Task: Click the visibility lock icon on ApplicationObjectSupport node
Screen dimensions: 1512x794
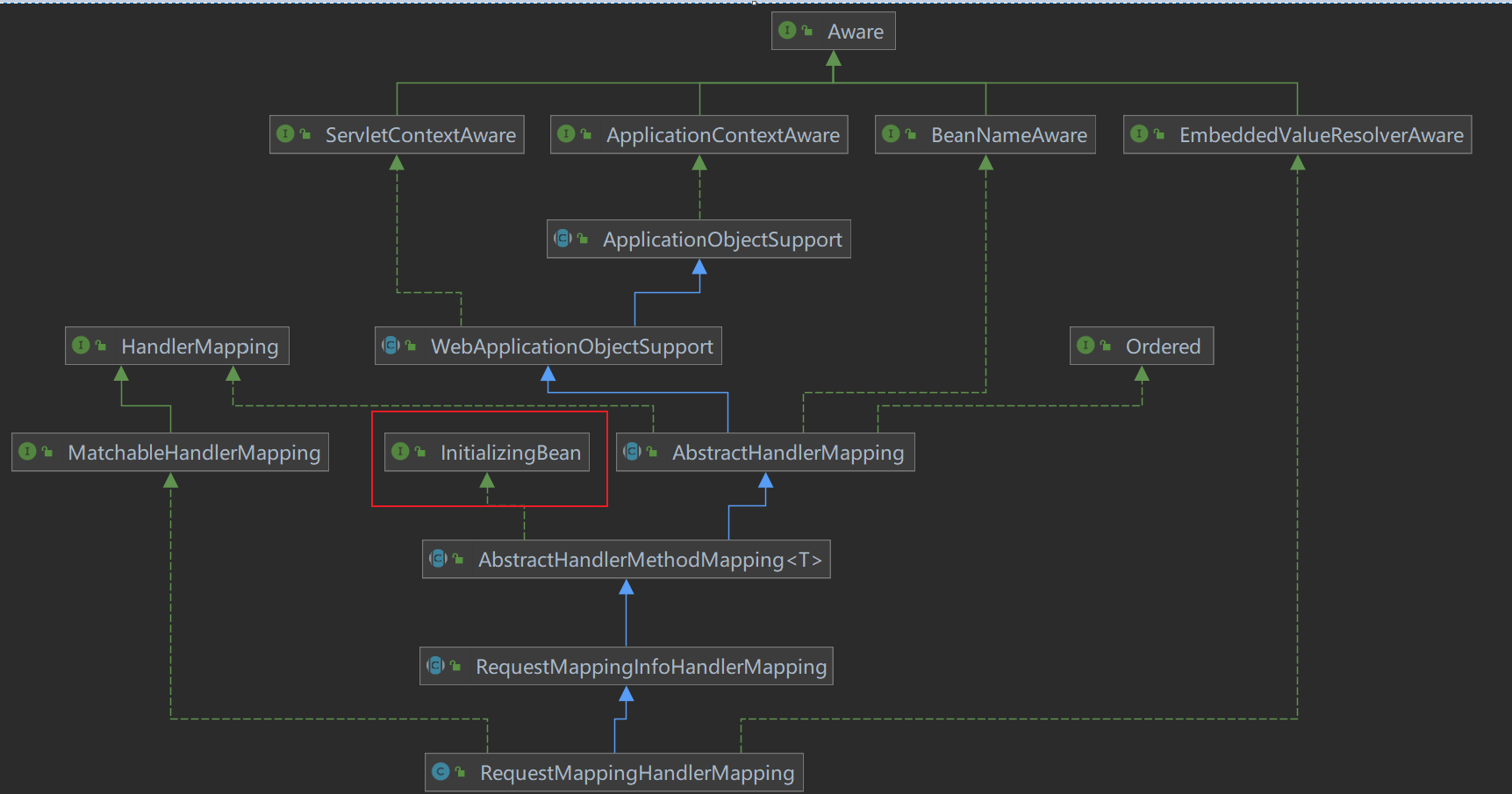Action: 583,239
